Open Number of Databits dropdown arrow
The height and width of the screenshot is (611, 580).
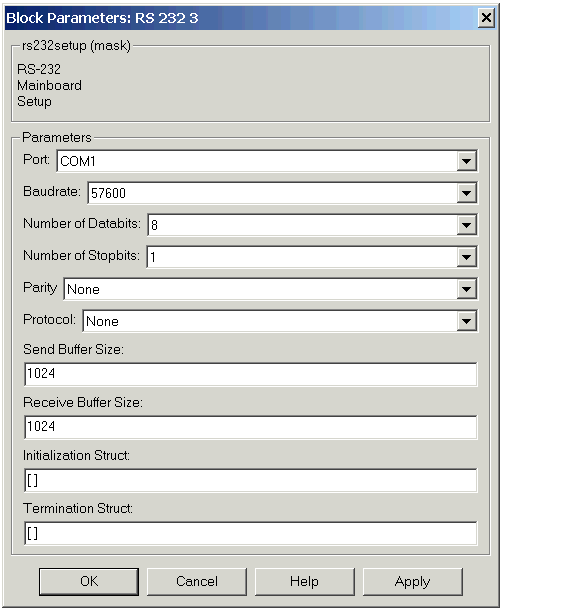[x=467, y=225]
